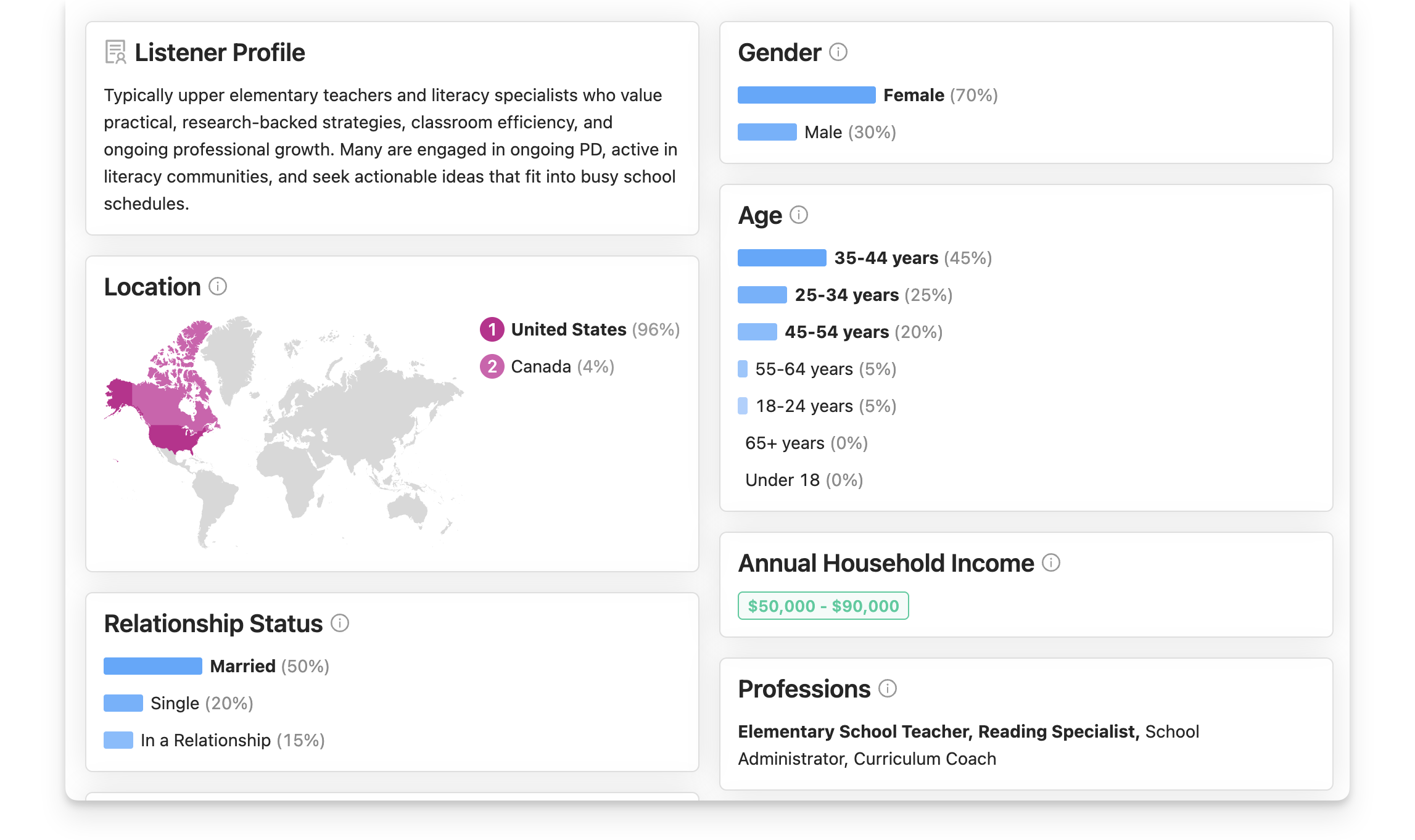The height and width of the screenshot is (840, 1415).
Task: Click the 35-44 years age bar
Action: click(782, 258)
